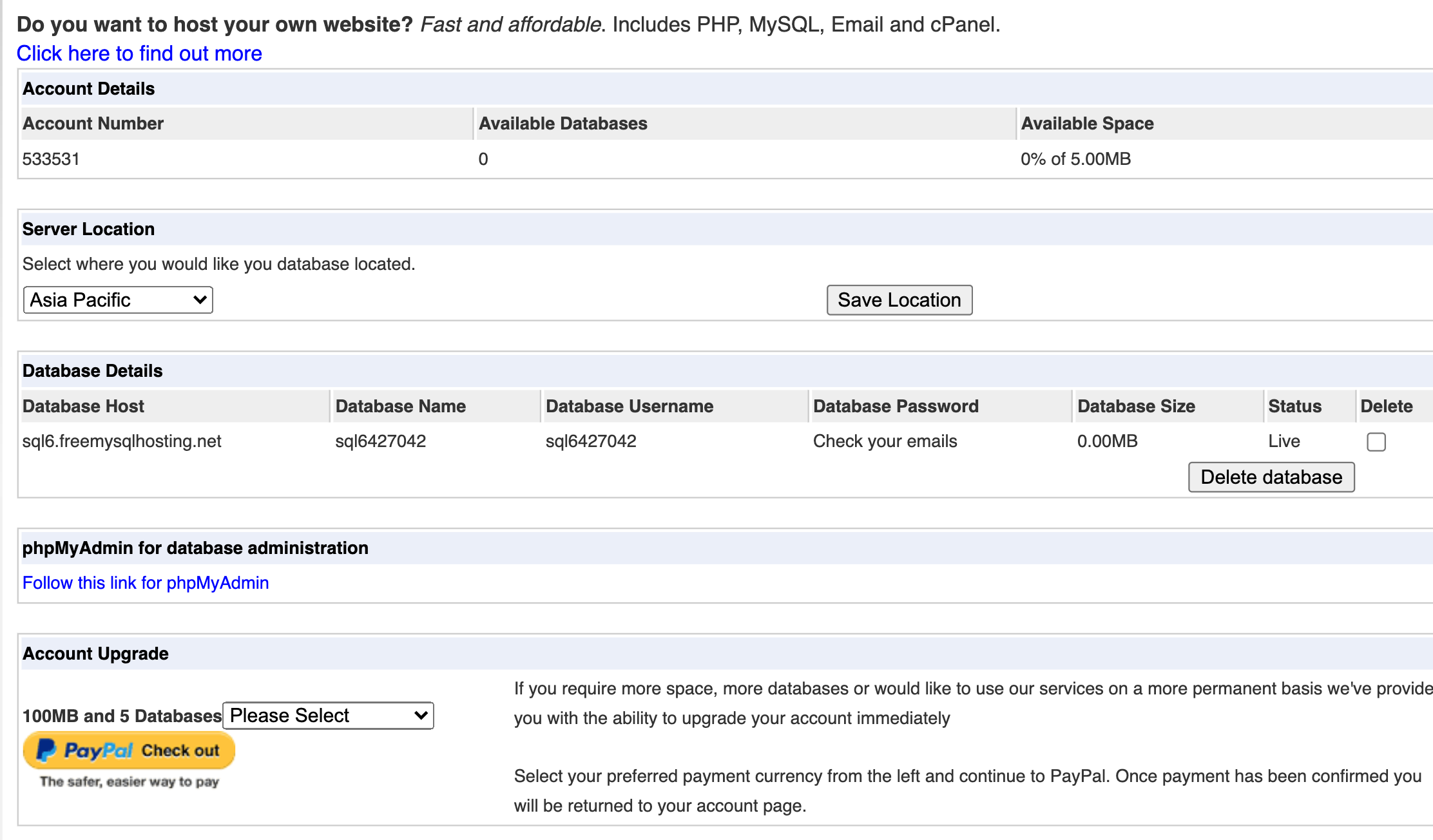Click the account number 533531
The image size is (1433, 840).
click(51, 159)
